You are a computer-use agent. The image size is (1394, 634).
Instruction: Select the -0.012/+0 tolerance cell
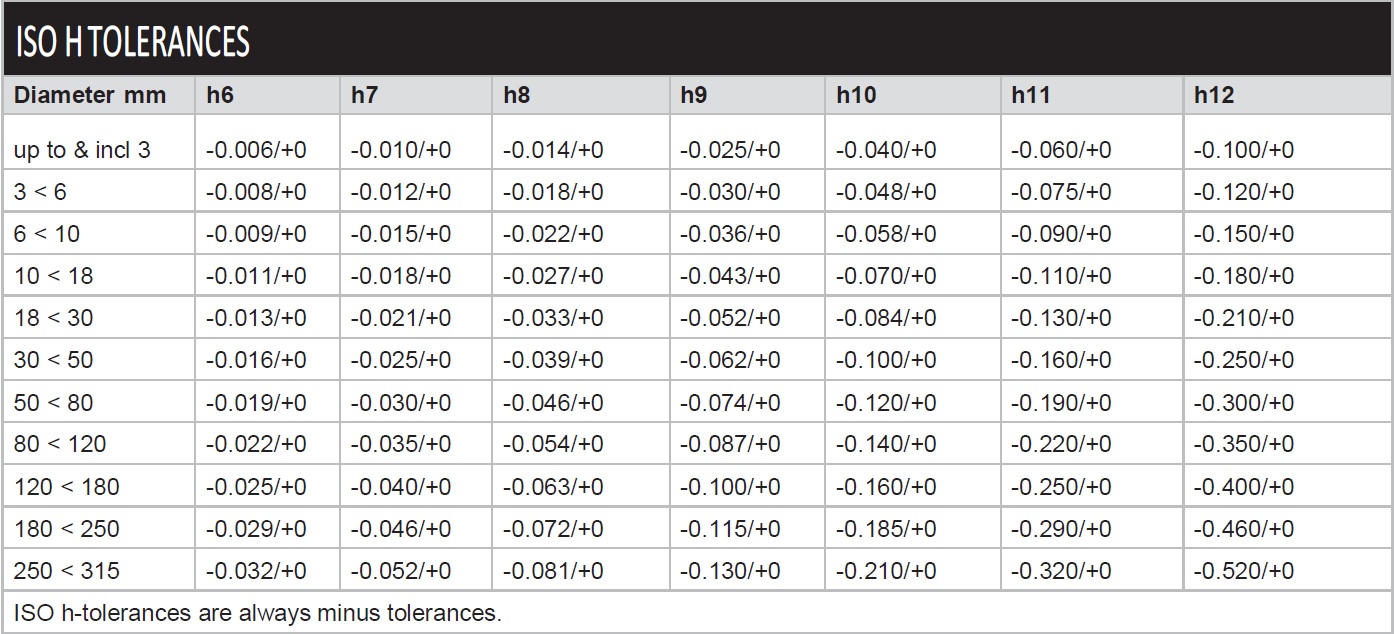(x=401, y=192)
